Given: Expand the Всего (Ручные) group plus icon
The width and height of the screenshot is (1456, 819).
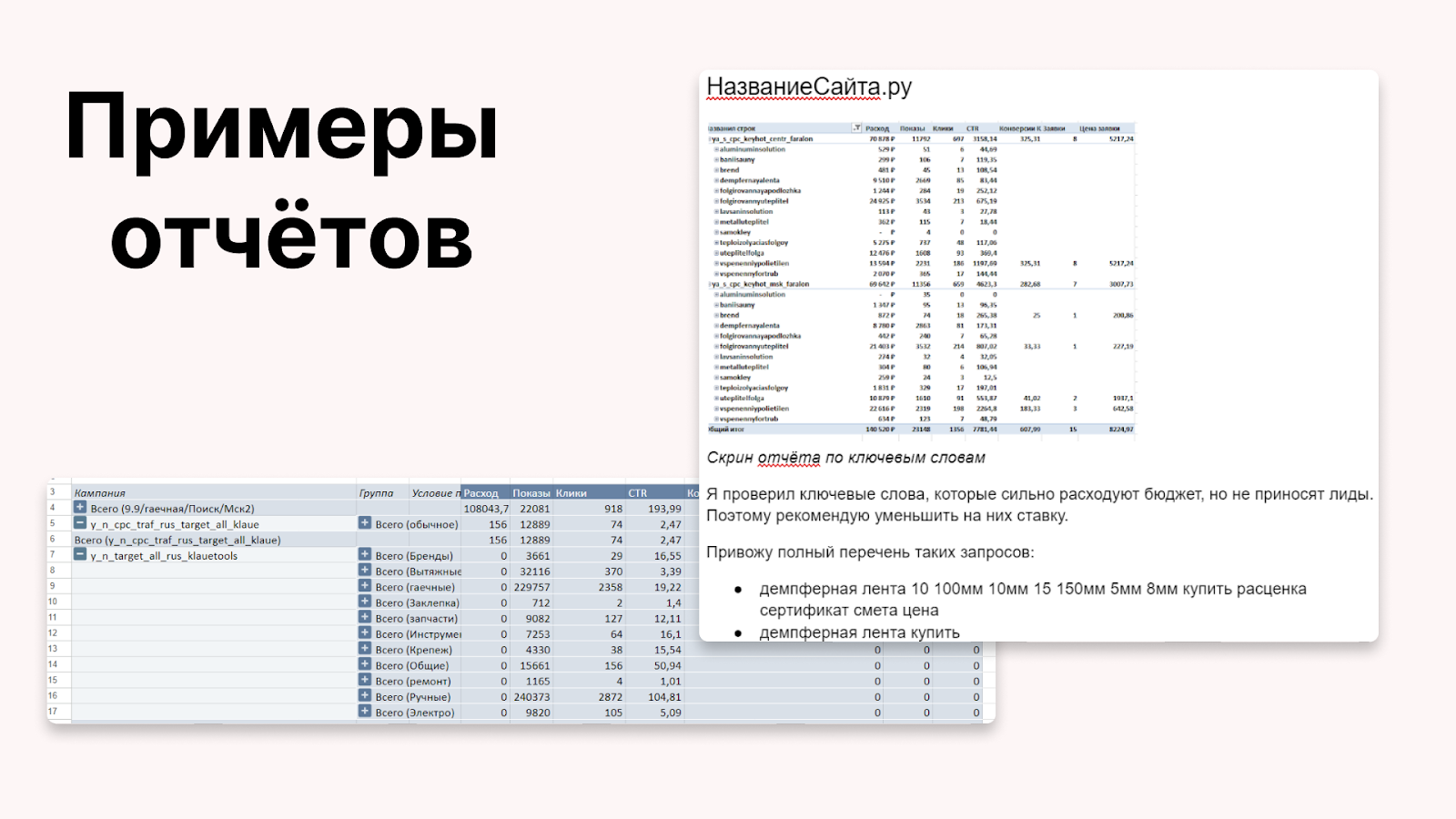Looking at the screenshot, I should pyautogui.click(x=365, y=696).
